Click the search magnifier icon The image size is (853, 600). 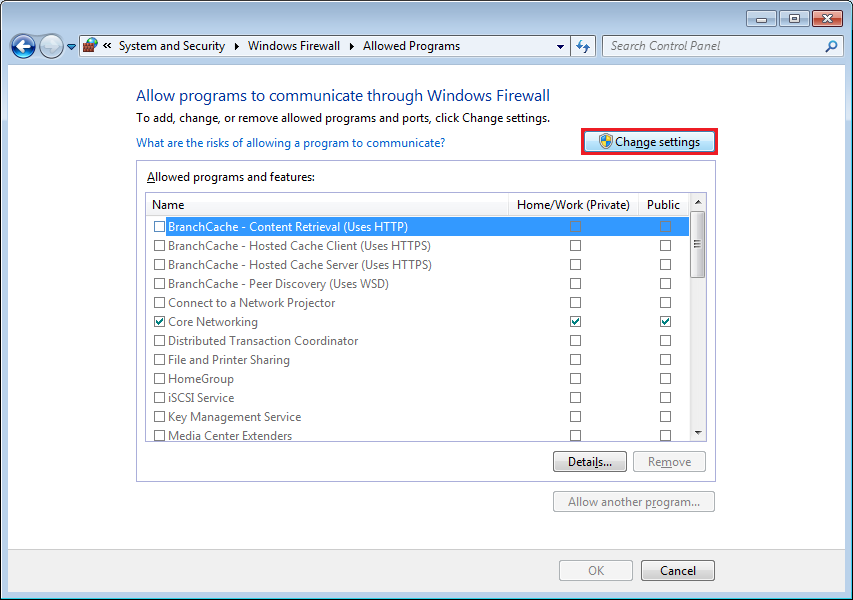click(831, 46)
